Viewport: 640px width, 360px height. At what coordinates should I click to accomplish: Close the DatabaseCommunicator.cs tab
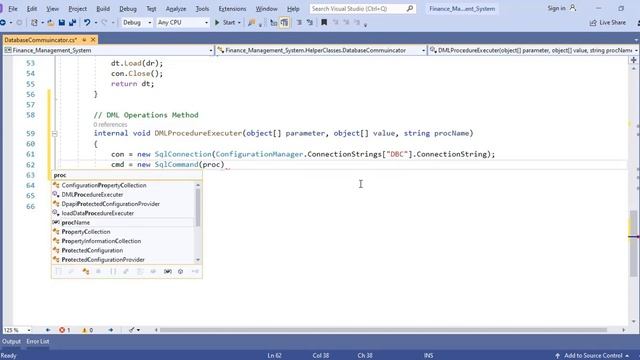click(x=93, y=40)
